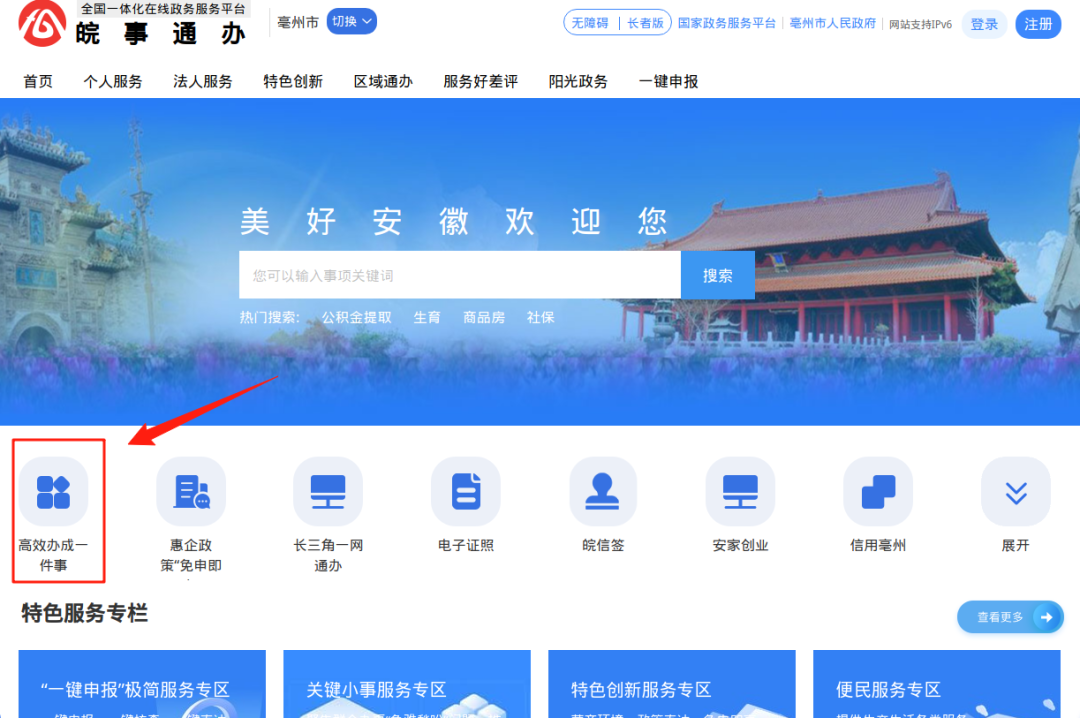The image size is (1080, 718).
Task: Click the 注册 register button
Action: pos(1038,24)
